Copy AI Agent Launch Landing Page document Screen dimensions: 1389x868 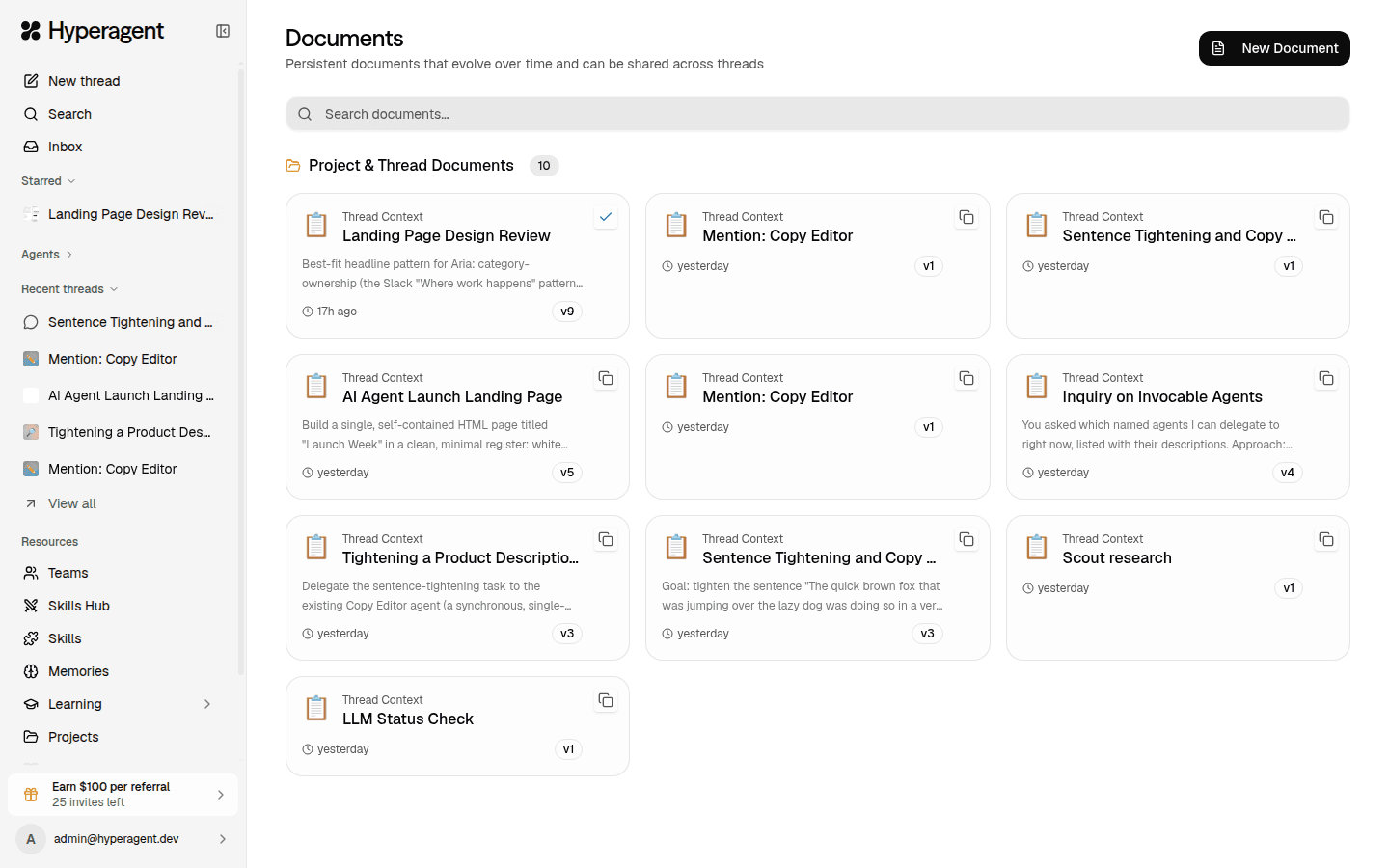(x=606, y=378)
